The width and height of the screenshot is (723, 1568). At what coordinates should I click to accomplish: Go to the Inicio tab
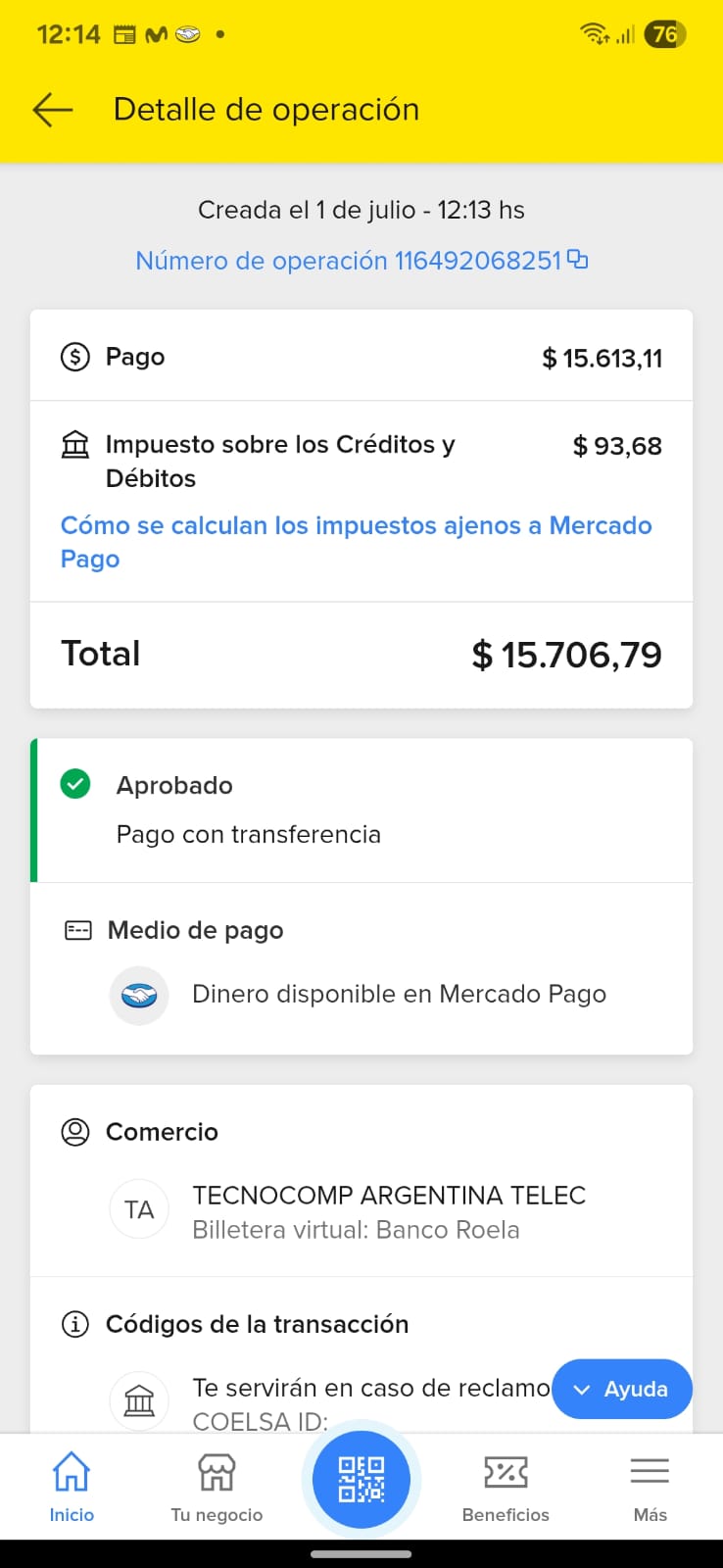point(72,1487)
